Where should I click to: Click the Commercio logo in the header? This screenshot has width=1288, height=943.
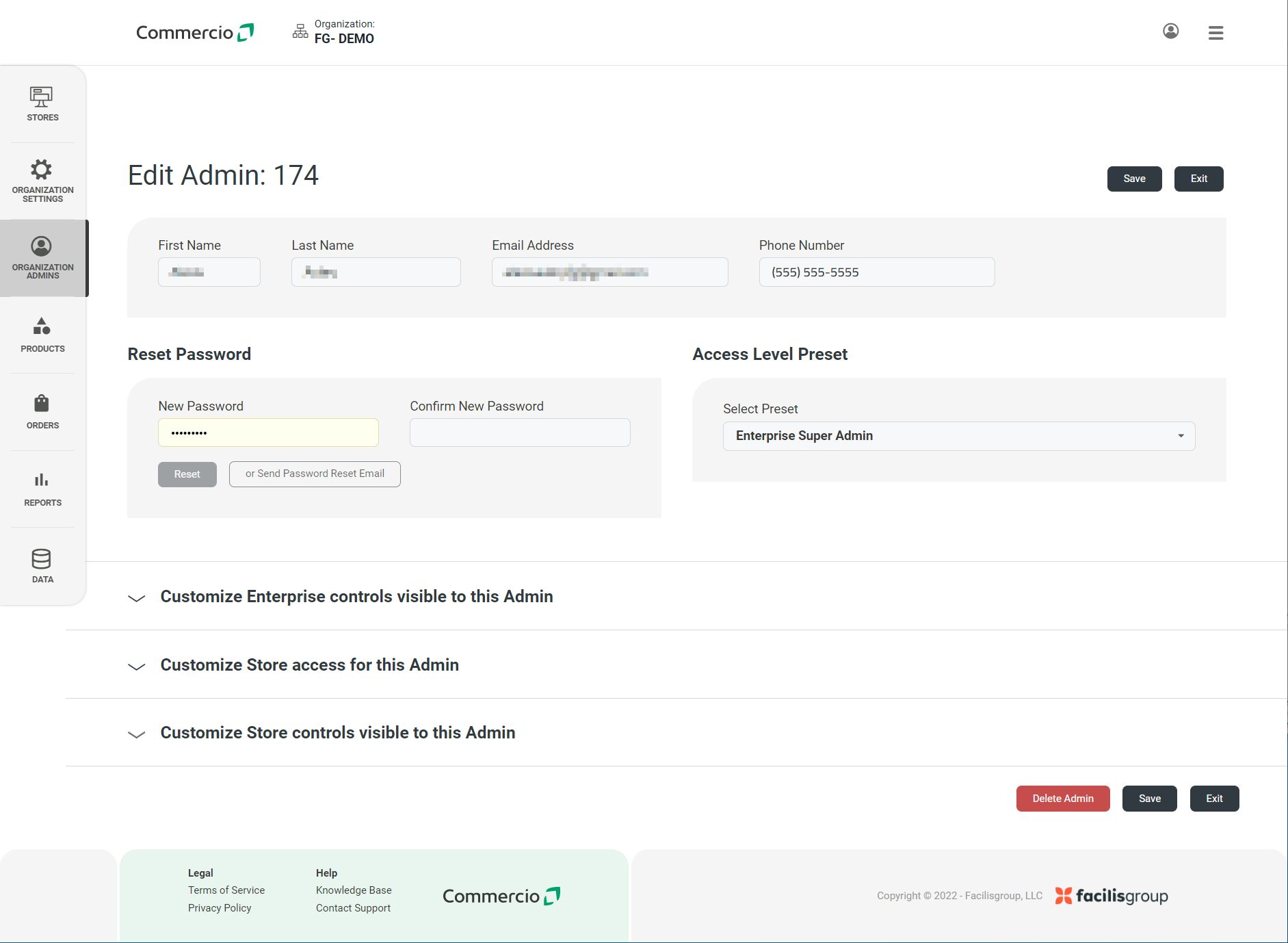[194, 31]
